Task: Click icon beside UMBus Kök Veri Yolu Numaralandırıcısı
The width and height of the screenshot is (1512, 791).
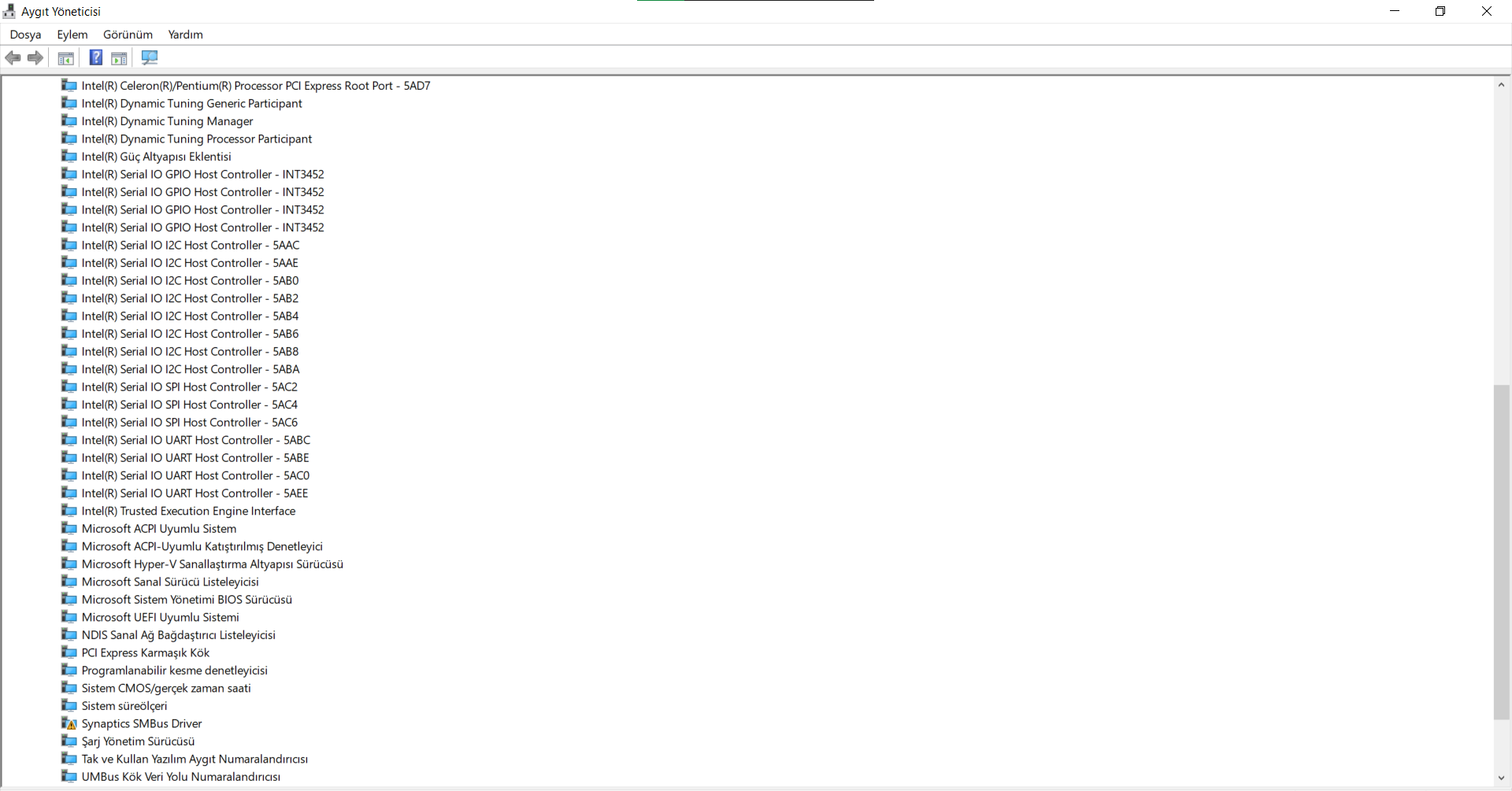Action: pyautogui.click(x=69, y=777)
